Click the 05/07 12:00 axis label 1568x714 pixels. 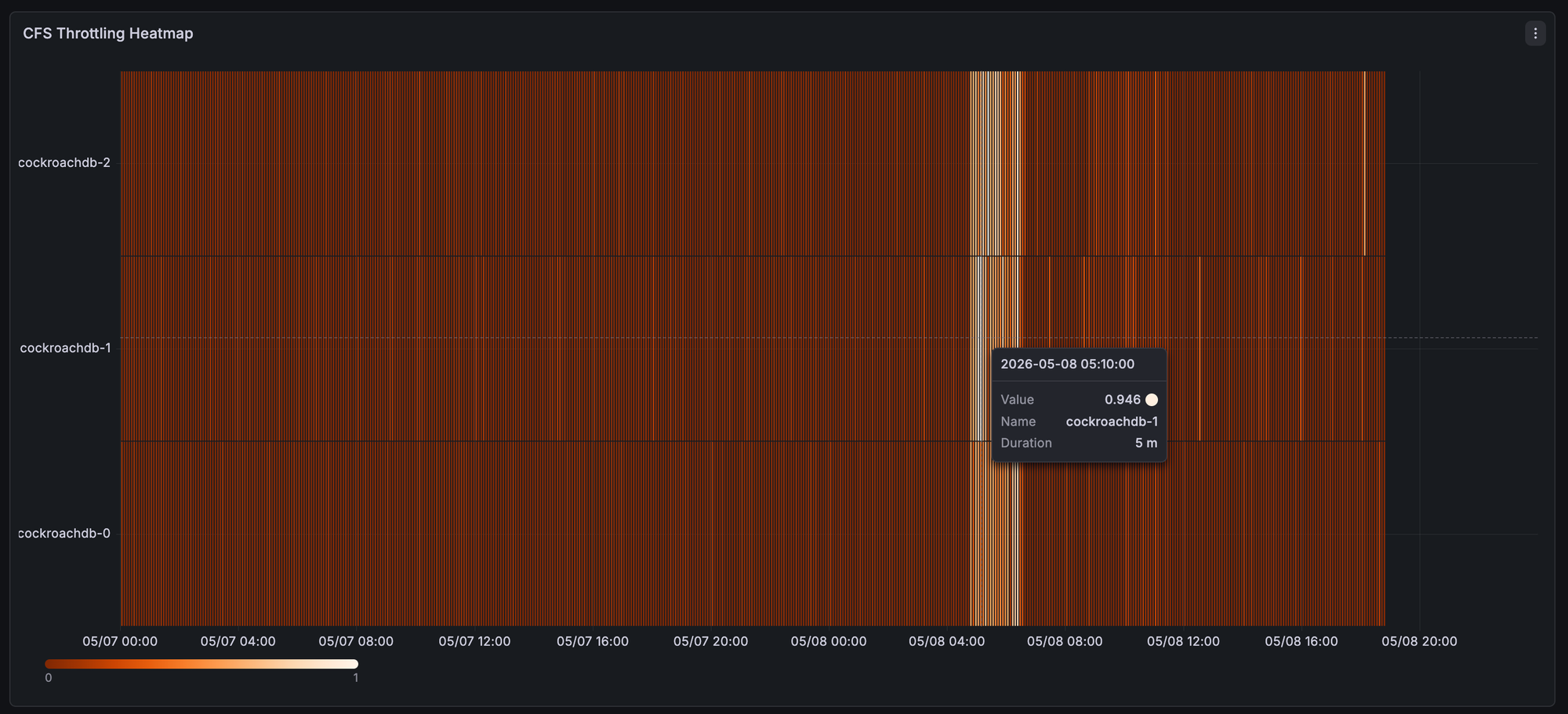474,641
